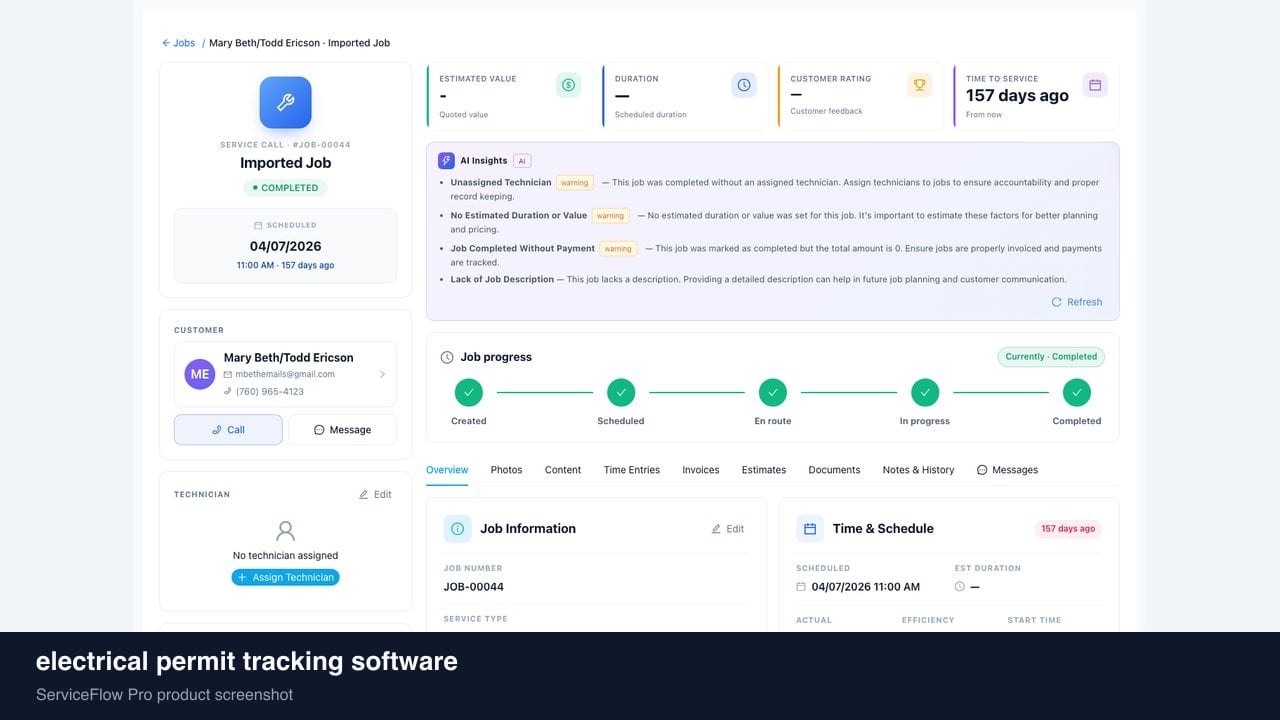Click the clock icon on Duration card
The height and width of the screenshot is (720, 1280).
click(x=744, y=85)
